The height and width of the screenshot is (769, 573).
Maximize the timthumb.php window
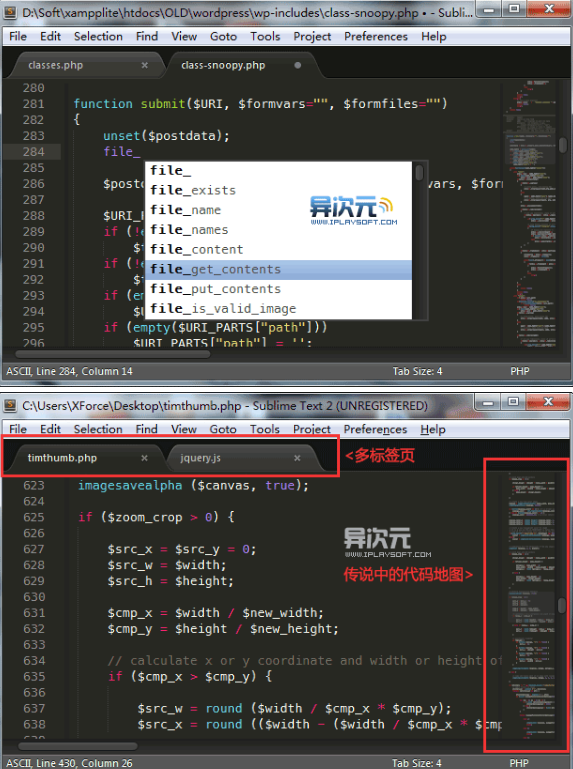513,403
